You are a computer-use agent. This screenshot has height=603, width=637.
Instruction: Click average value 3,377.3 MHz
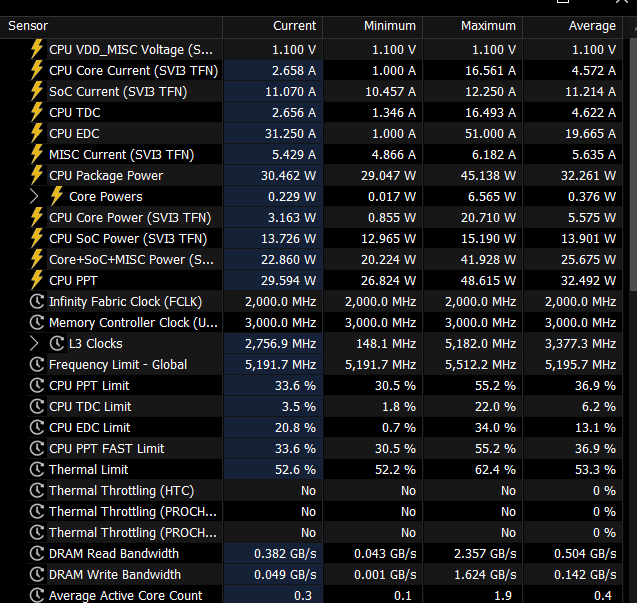pos(581,344)
